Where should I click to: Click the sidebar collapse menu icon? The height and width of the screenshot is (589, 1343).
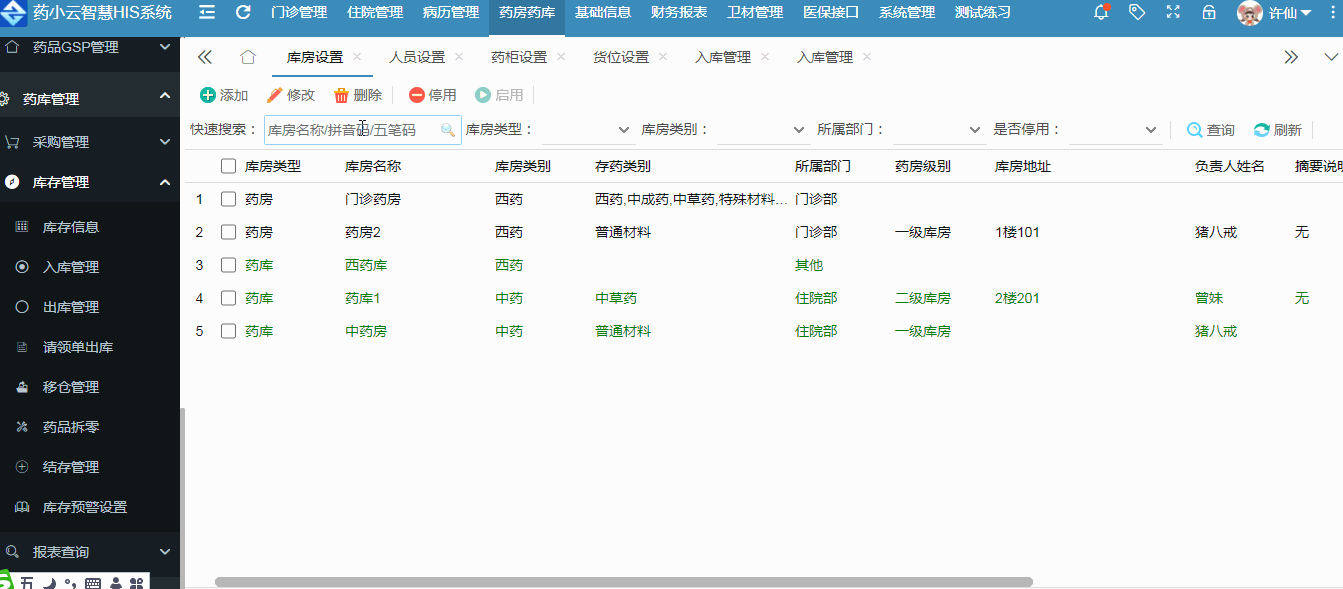207,12
